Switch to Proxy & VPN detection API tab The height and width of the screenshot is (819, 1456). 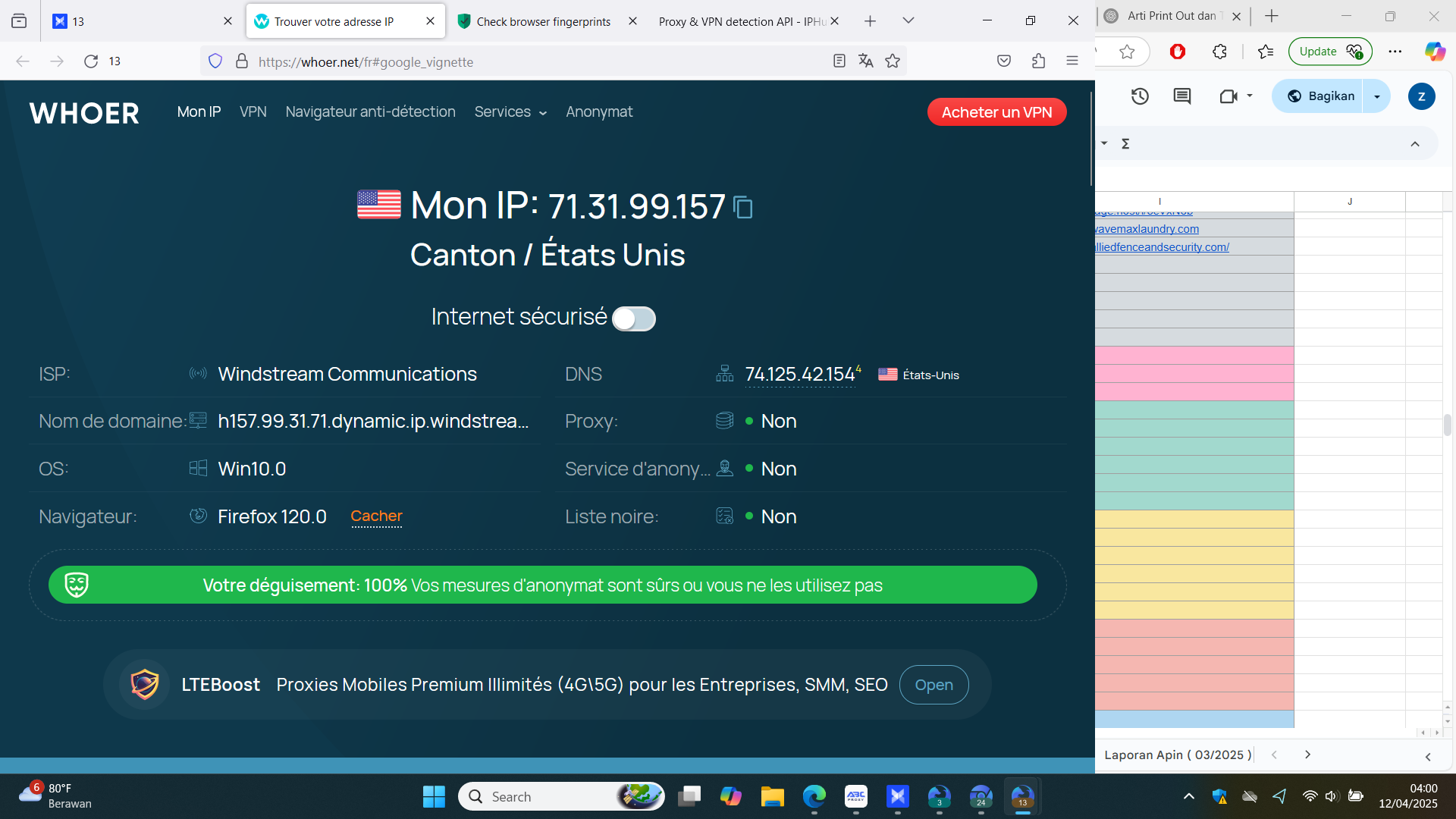tap(742, 21)
